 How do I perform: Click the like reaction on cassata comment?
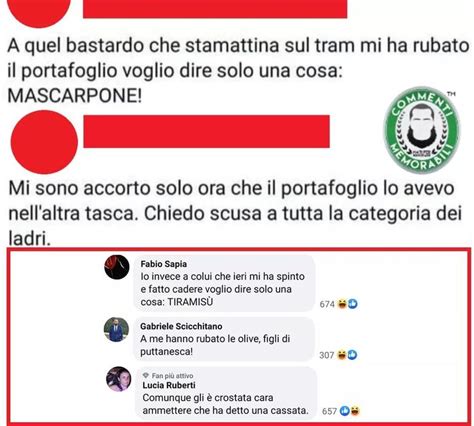pos(345,411)
